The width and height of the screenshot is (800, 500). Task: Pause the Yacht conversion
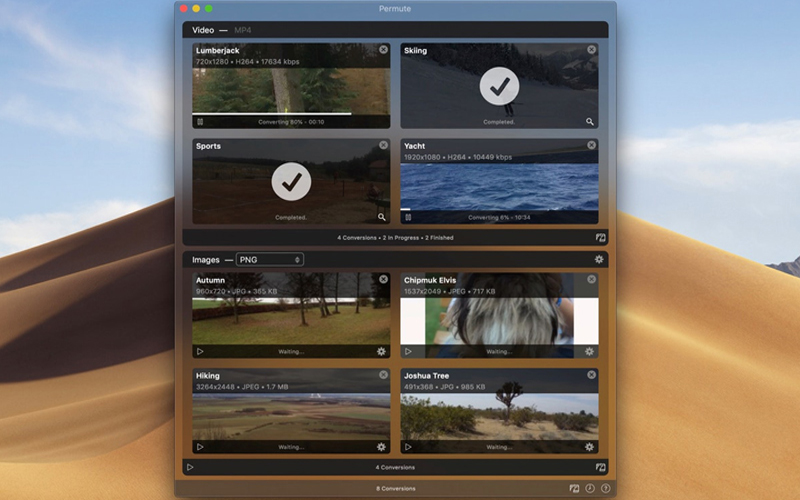click(x=408, y=217)
